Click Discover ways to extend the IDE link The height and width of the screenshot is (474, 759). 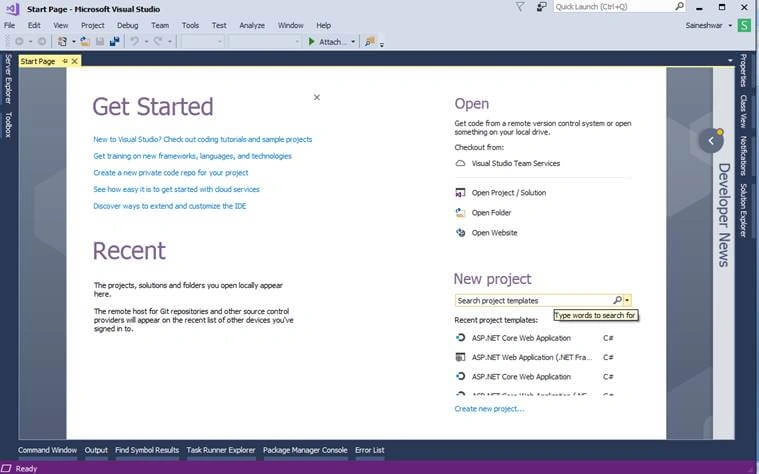coord(169,206)
